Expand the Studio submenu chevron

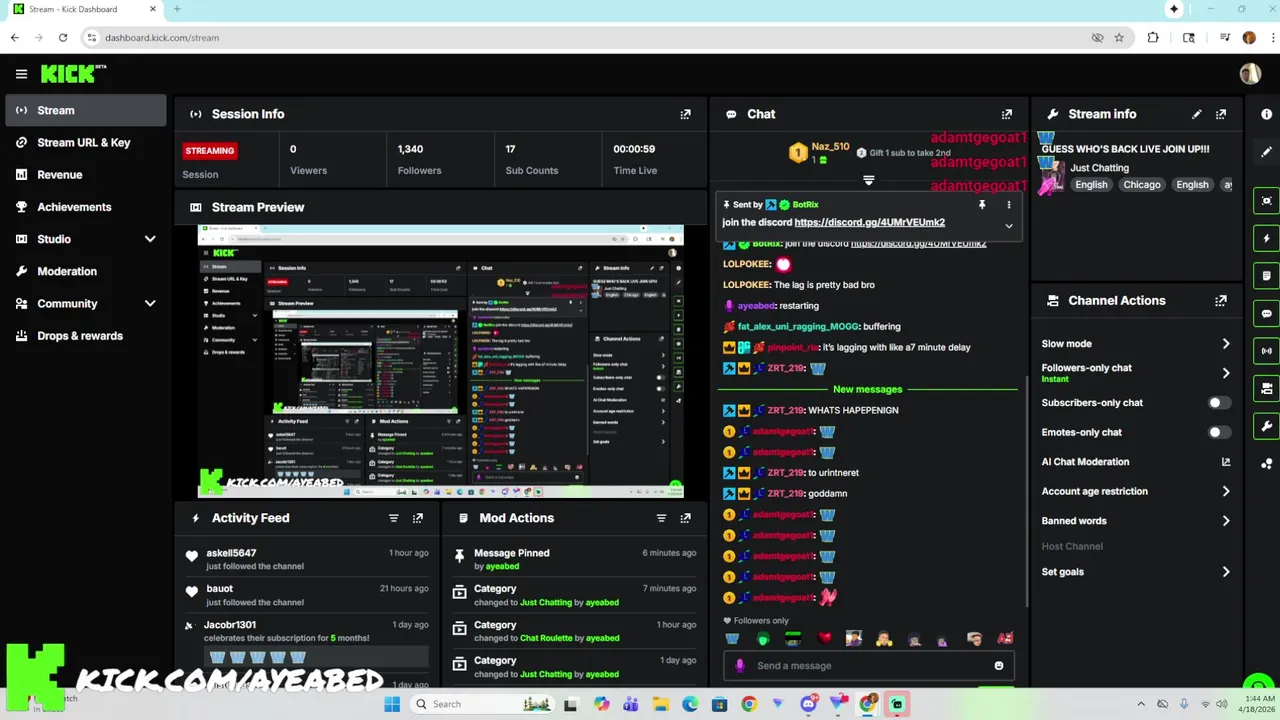[150, 239]
